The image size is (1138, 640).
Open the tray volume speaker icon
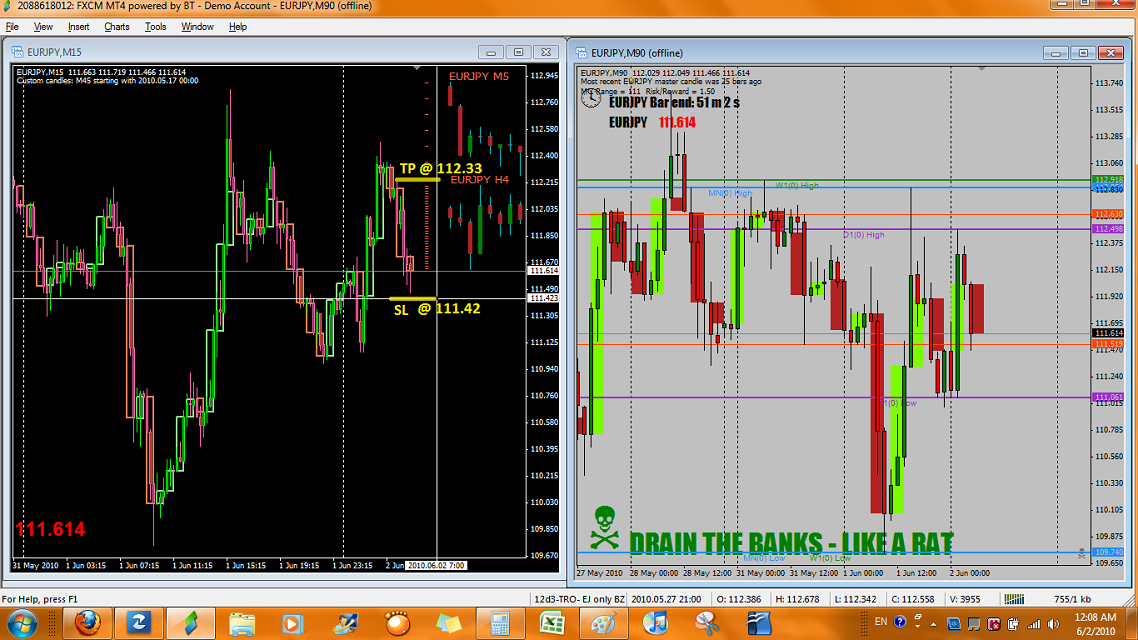pos(1052,624)
